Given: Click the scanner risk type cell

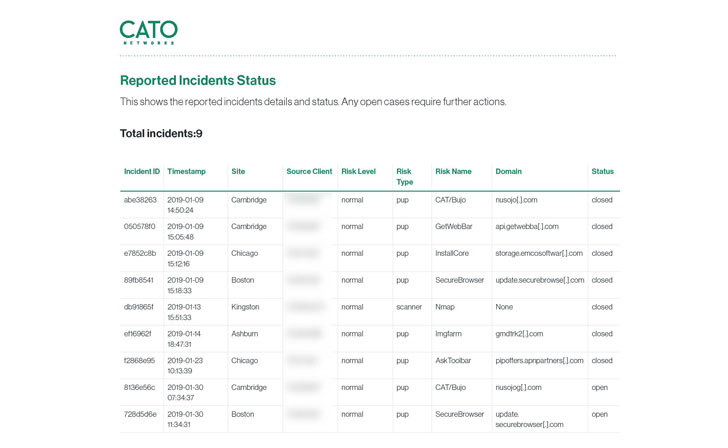Looking at the screenshot, I should click(409, 307).
